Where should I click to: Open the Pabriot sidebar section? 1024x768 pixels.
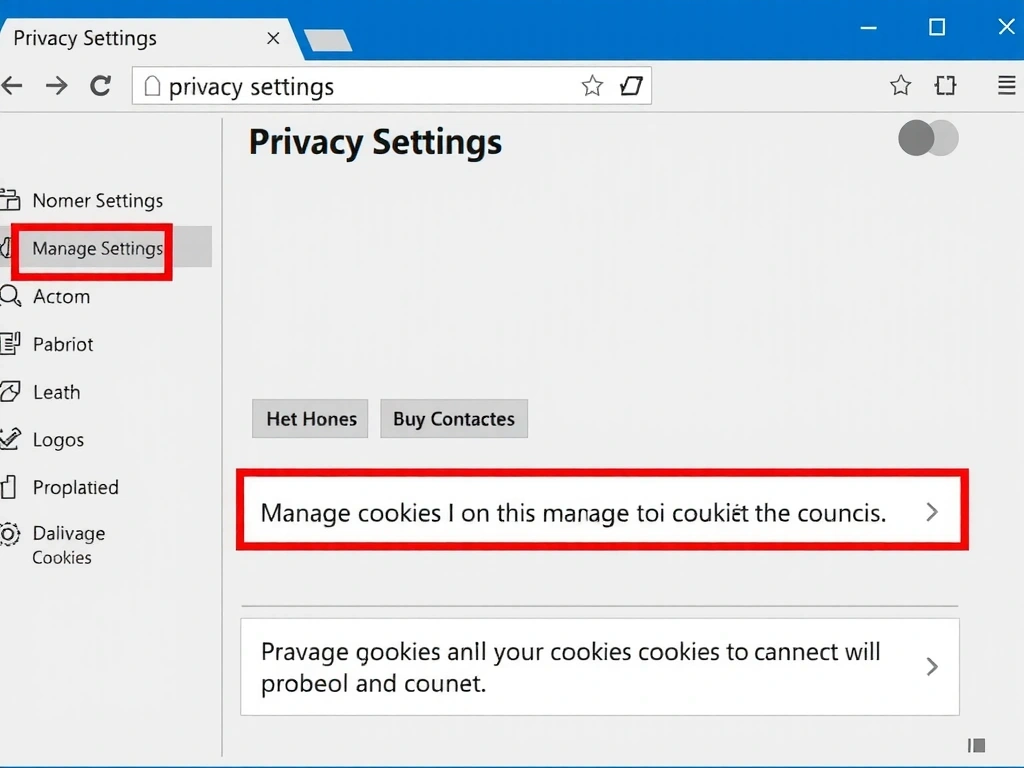63,344
